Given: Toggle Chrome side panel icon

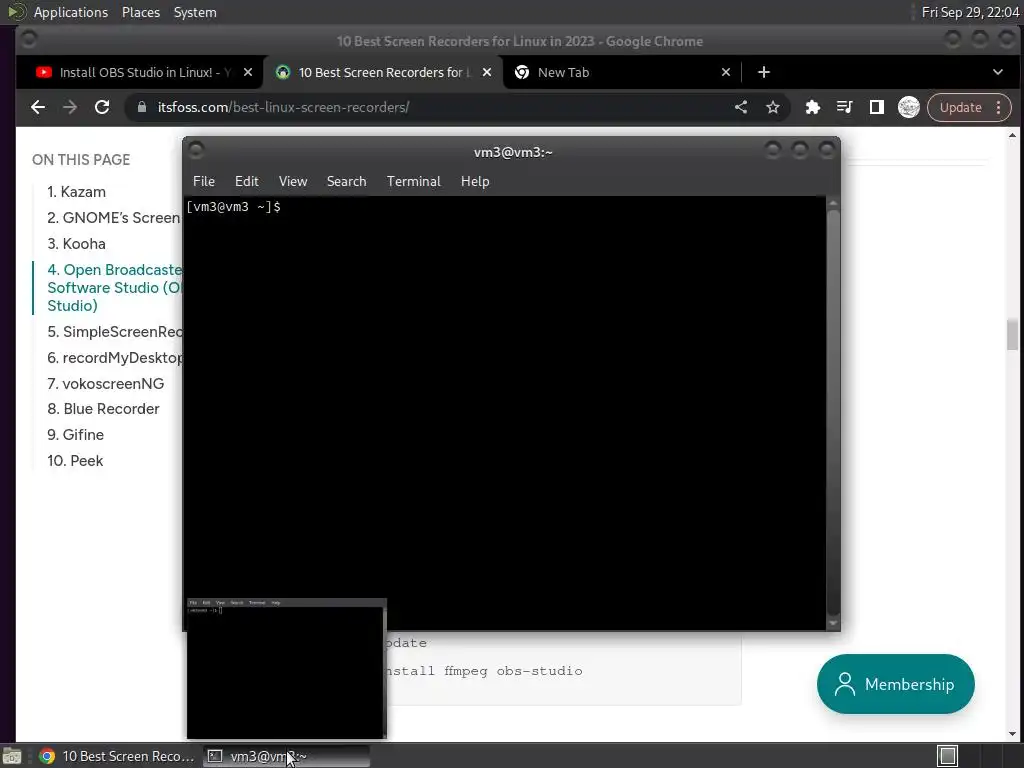Looking at the screenshot, I should point(876,107).
